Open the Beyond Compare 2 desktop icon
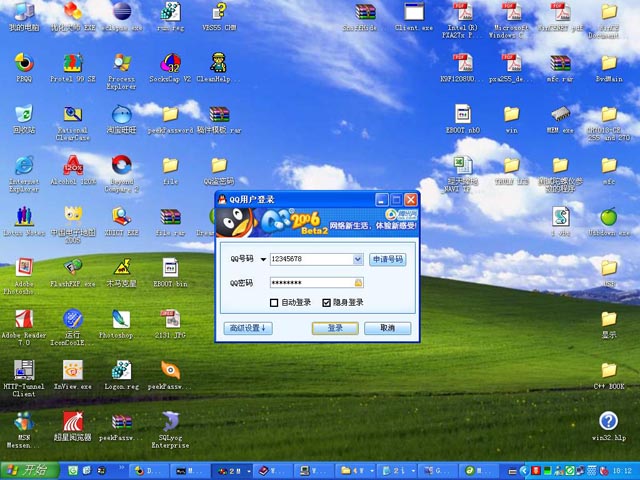Viewport: 640px width, 480px height. pyautogui.click(x=122, y=166)
